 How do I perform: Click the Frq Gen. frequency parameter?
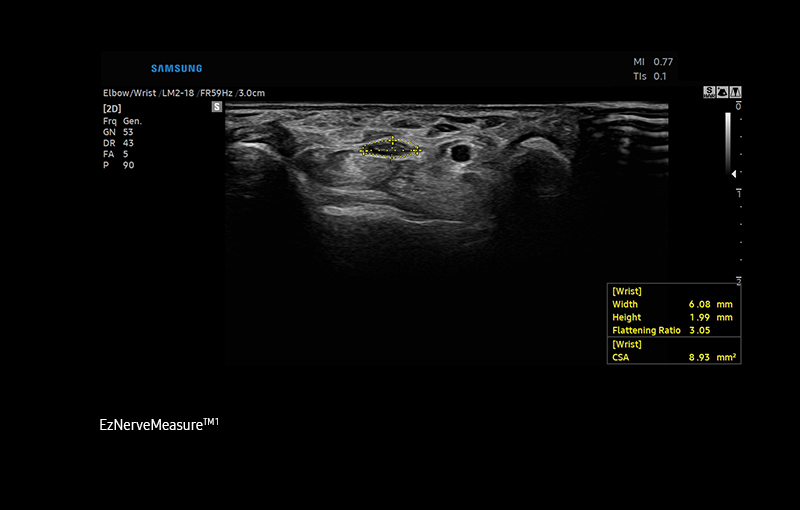[x=116, y=120]
